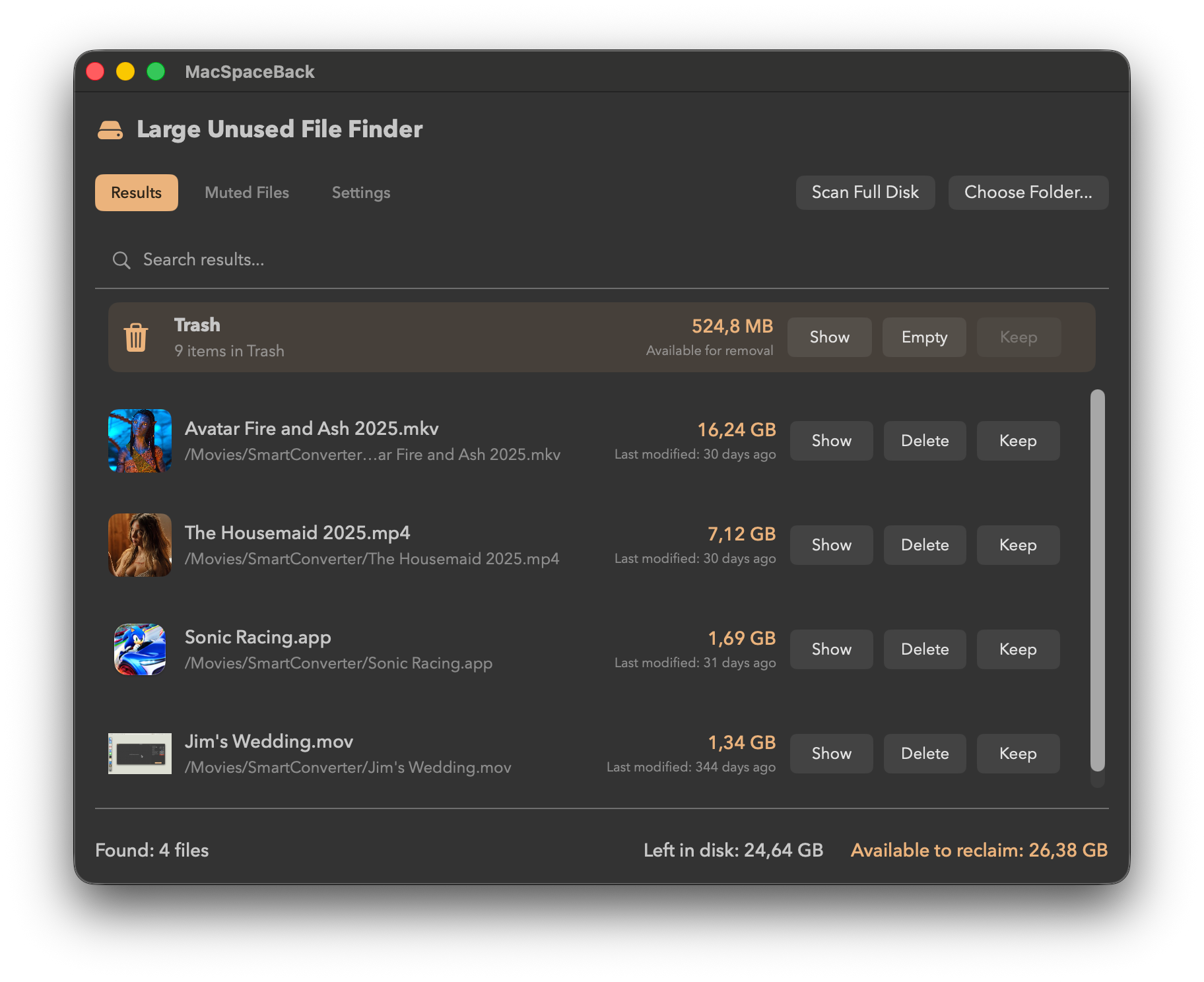Open the Avatar Fire and Ash thumbnail
This screenshot has width=1204, height=982.
tap(140, 441)
